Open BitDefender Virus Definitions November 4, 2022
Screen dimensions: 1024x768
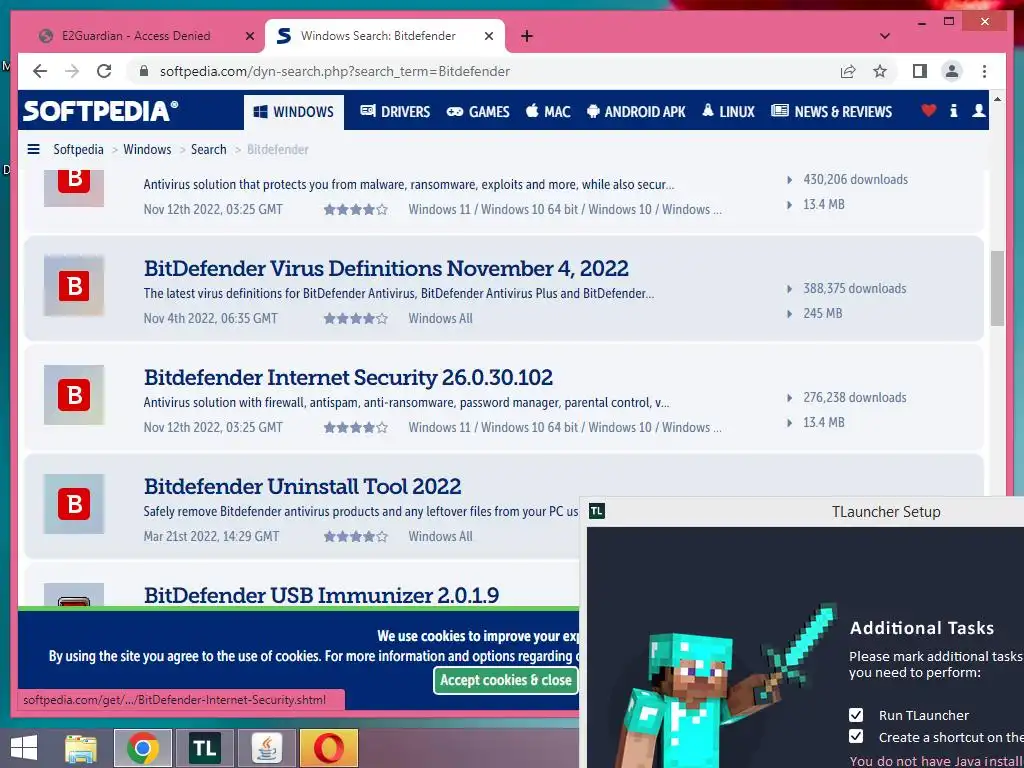386,268
